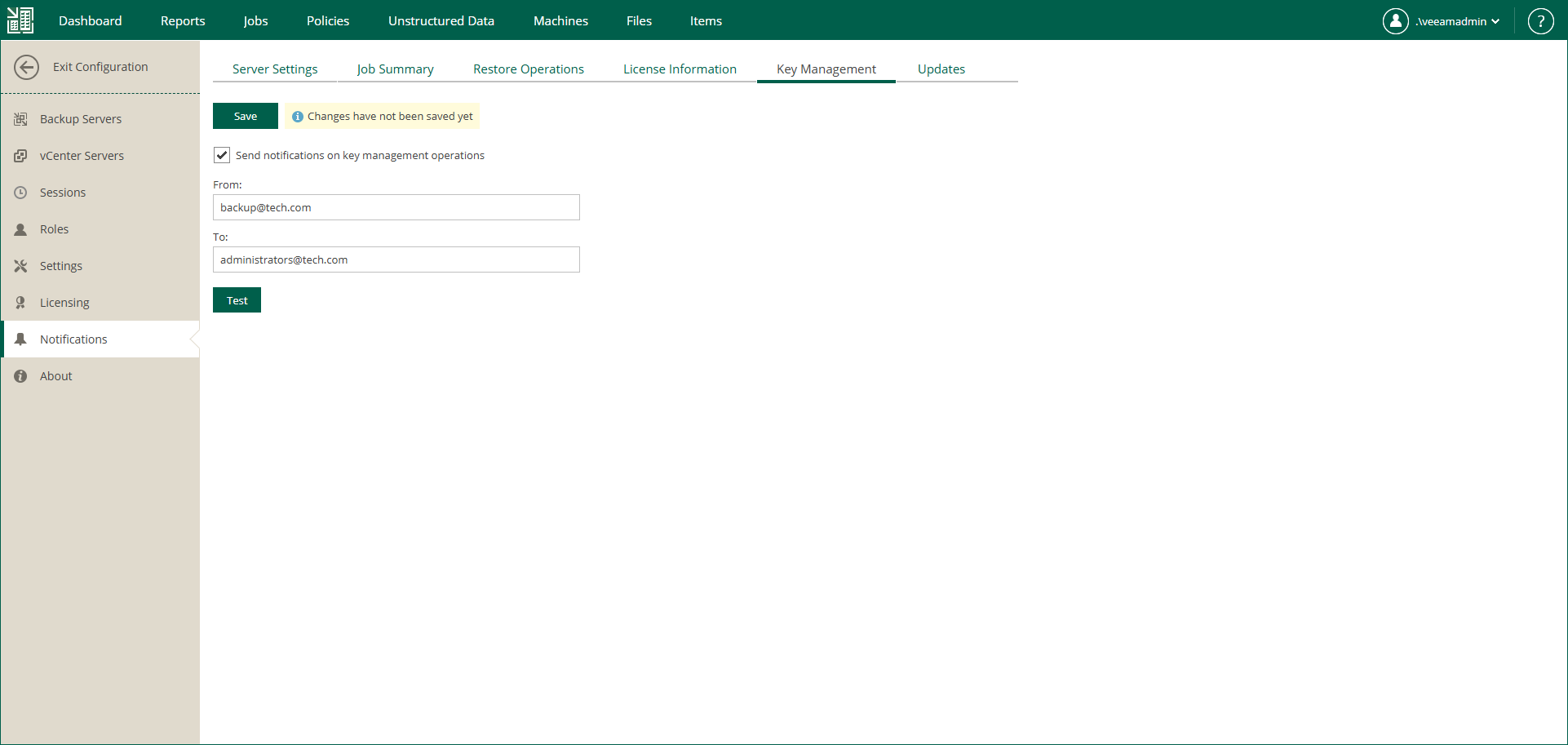Select the Key Management tab
This screenshot has width=1568, height=745.
pos(826,69)
